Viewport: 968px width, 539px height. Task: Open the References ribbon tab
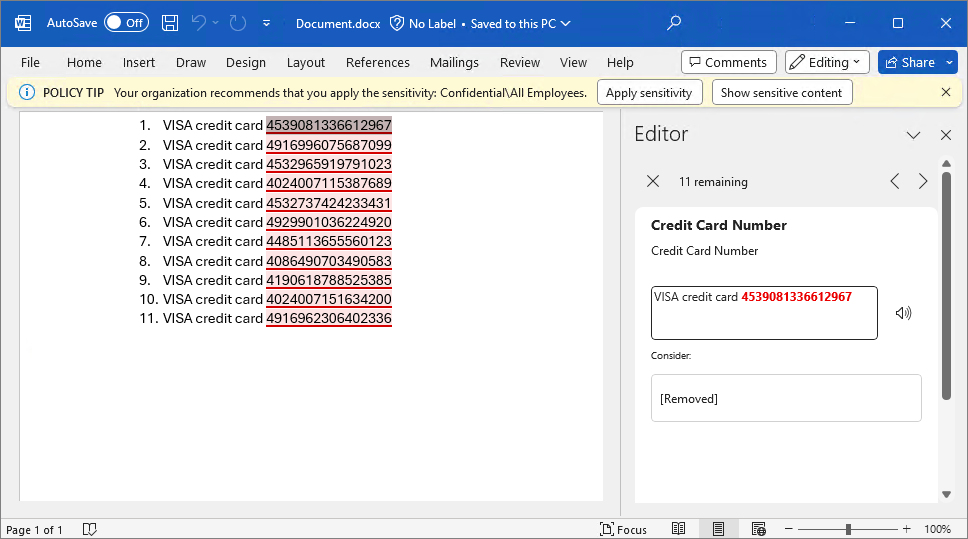click(x=377, y=62)
